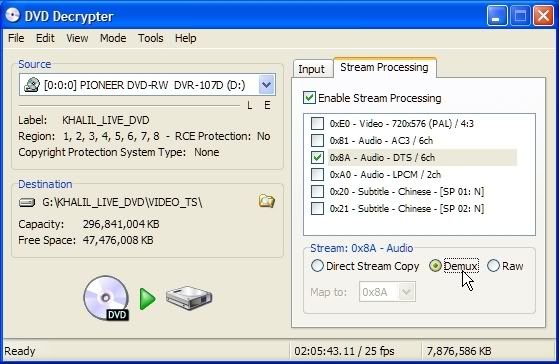Click the 7,876,586 KB status entry
The image size is (559, 364).
point(459,351)
